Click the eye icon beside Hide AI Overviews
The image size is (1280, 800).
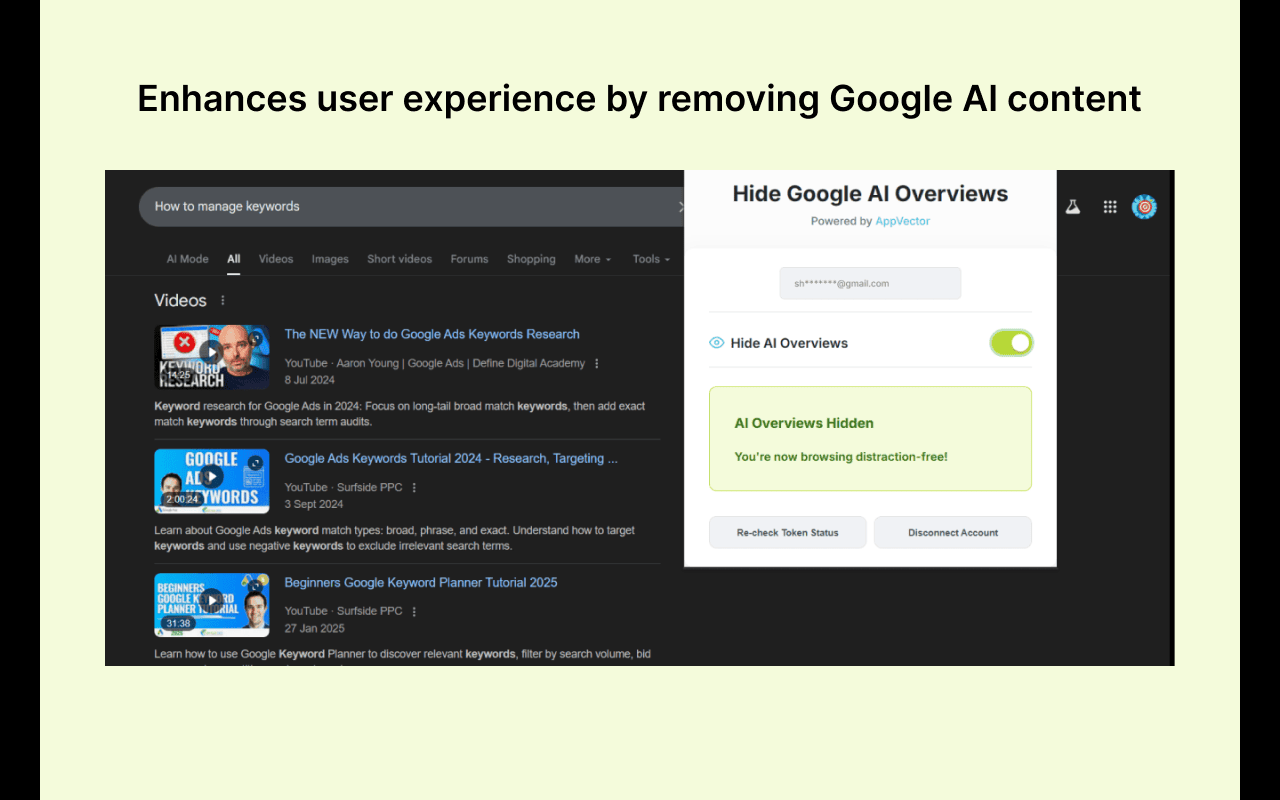[x=716, y=343]
